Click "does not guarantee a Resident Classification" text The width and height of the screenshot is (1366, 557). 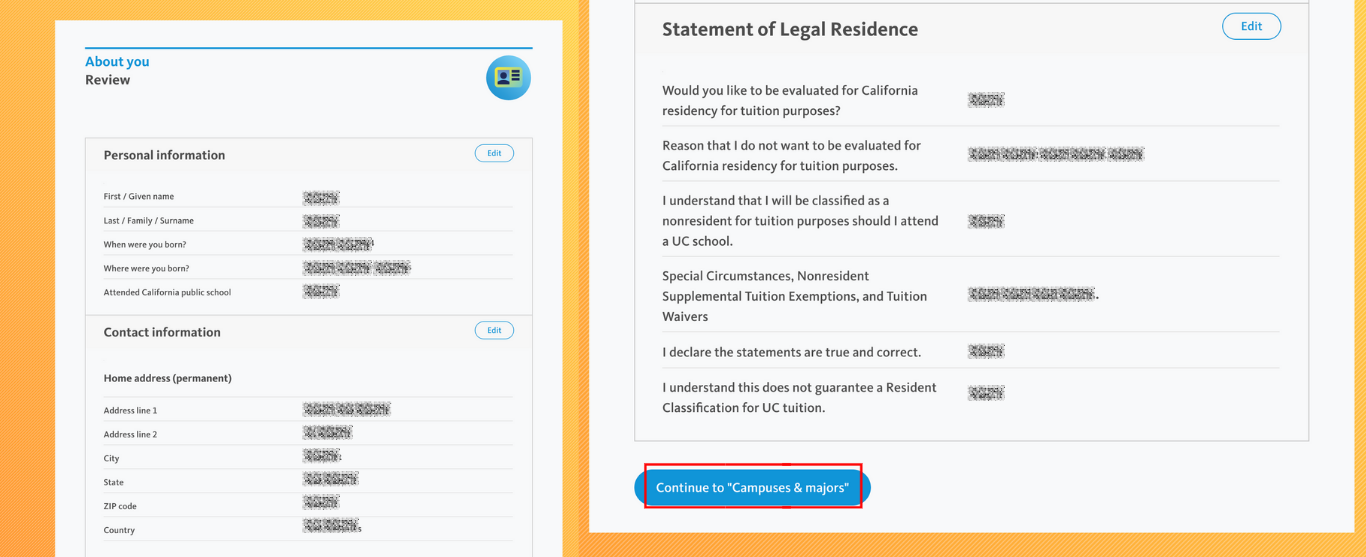800,397
